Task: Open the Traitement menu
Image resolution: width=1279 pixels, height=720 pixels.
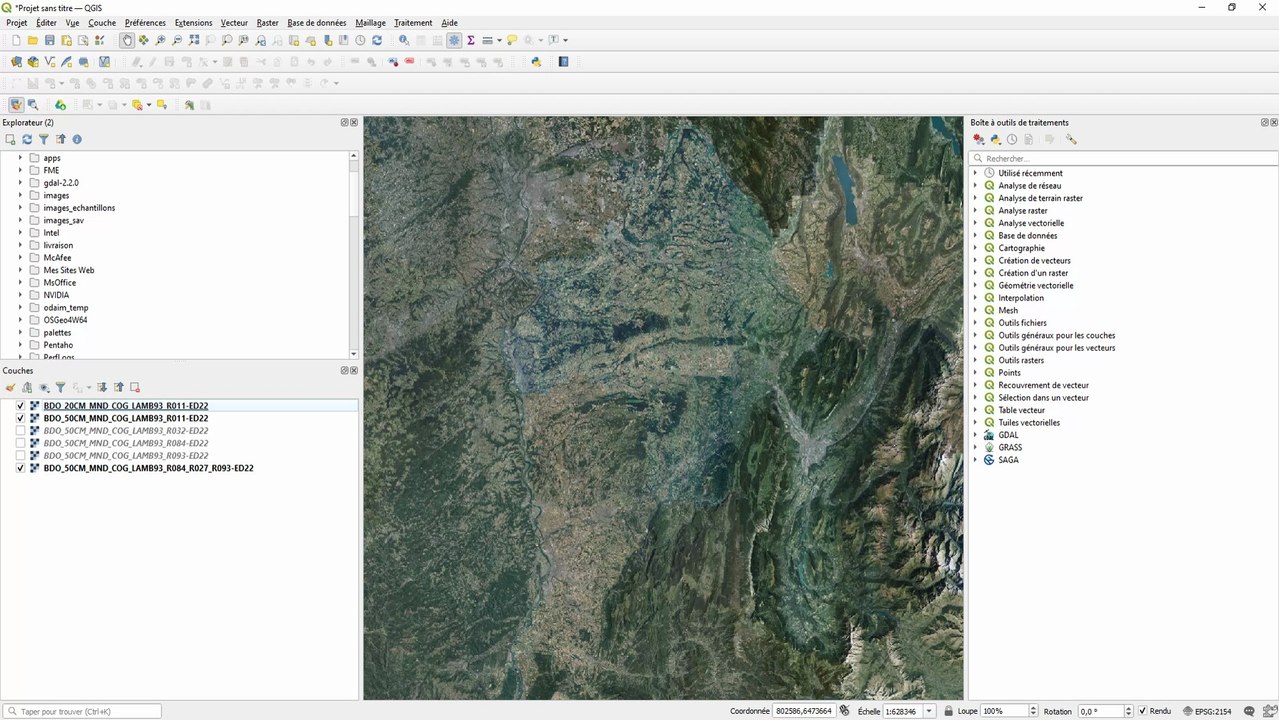Action: coord(413,23)
